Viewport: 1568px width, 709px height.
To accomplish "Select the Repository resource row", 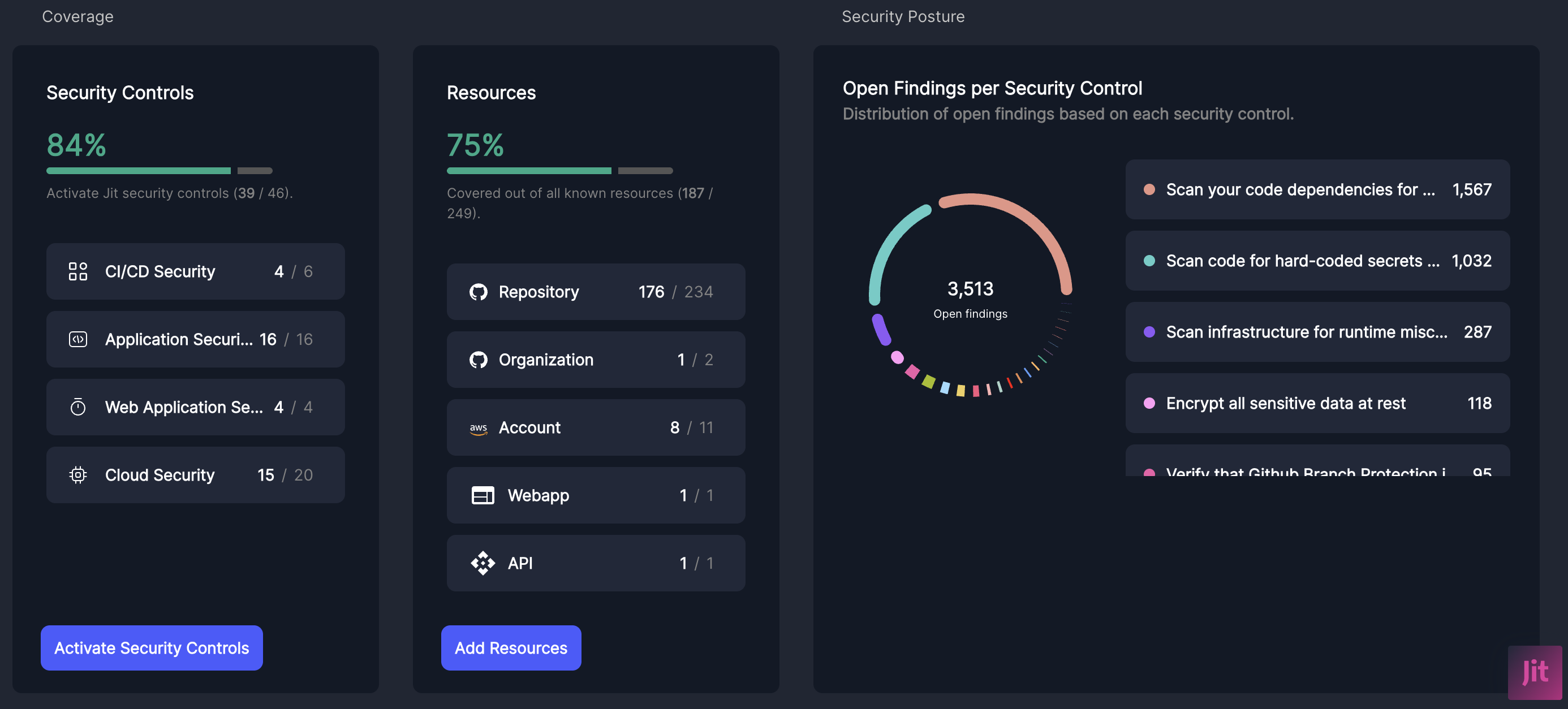I will (595, 292).
